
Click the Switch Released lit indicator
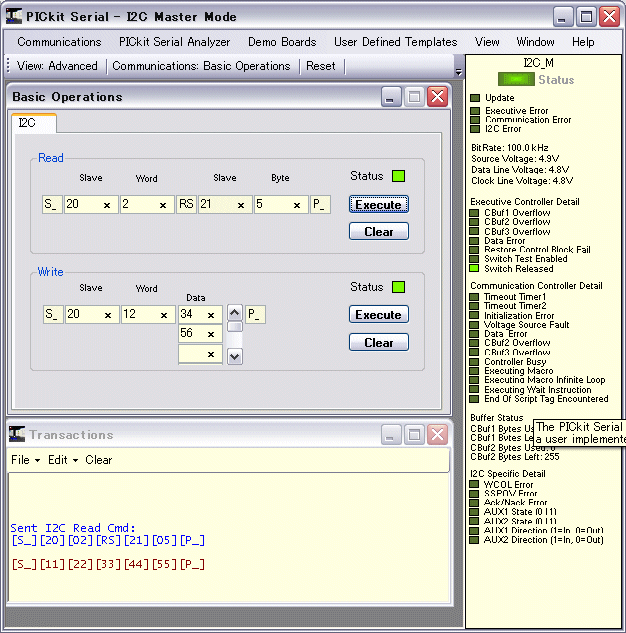(474, 268)
